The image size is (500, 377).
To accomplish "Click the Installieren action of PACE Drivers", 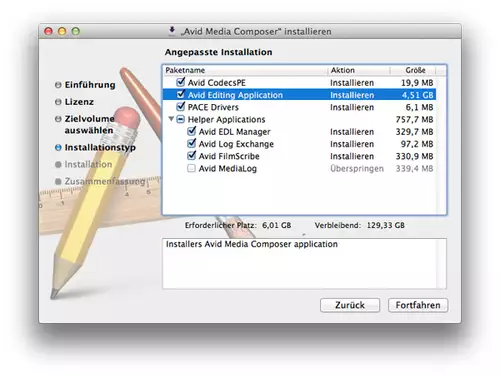I will tap(352, 107).
